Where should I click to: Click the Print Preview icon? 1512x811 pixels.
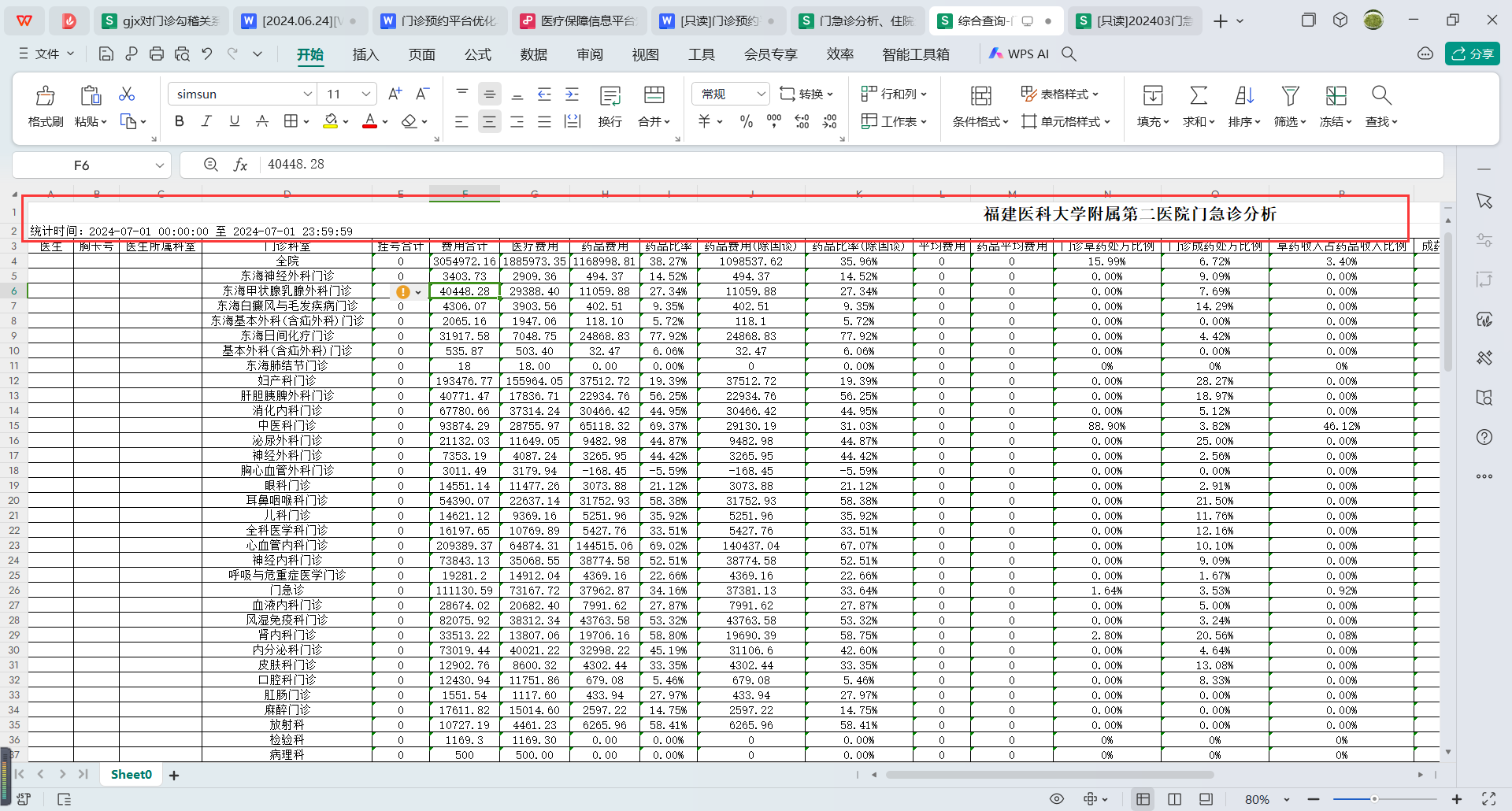(x=182, y=54)
